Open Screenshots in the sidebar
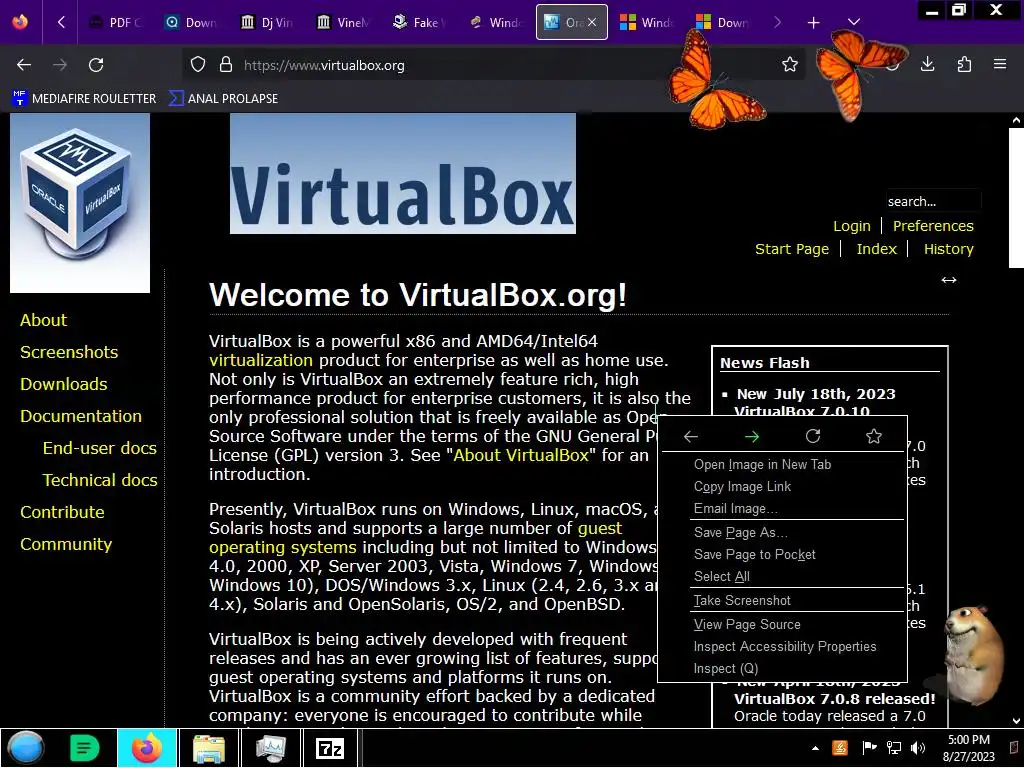1024x768 pixels. (69, 352)
